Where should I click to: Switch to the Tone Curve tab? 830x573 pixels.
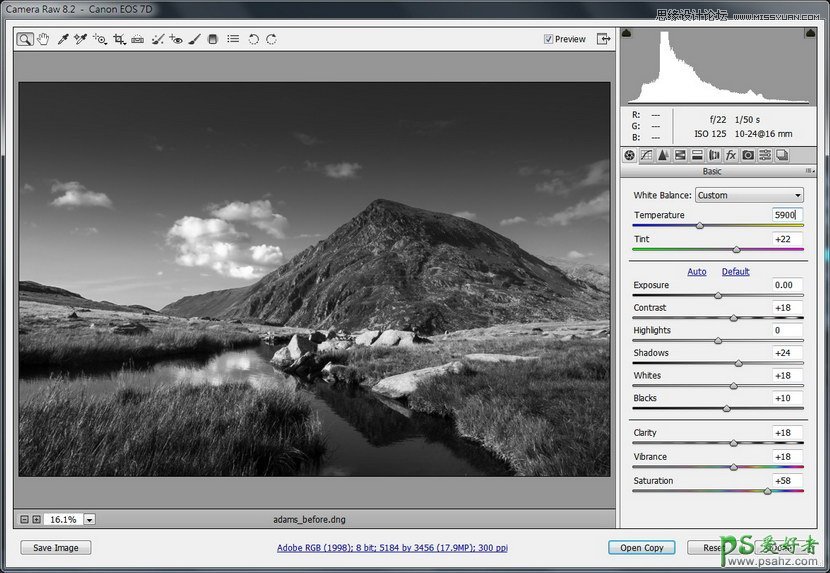(x=646, y=155)
